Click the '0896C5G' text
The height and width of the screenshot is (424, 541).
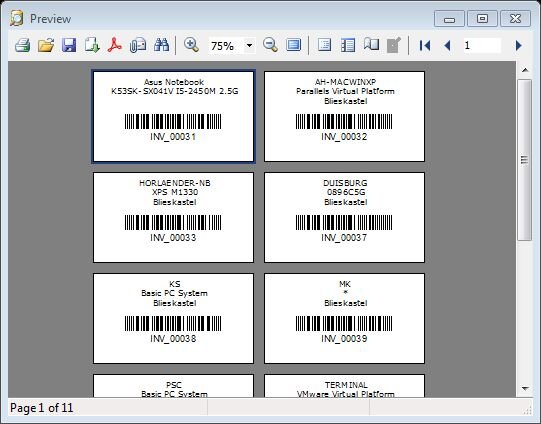(346, 192)
